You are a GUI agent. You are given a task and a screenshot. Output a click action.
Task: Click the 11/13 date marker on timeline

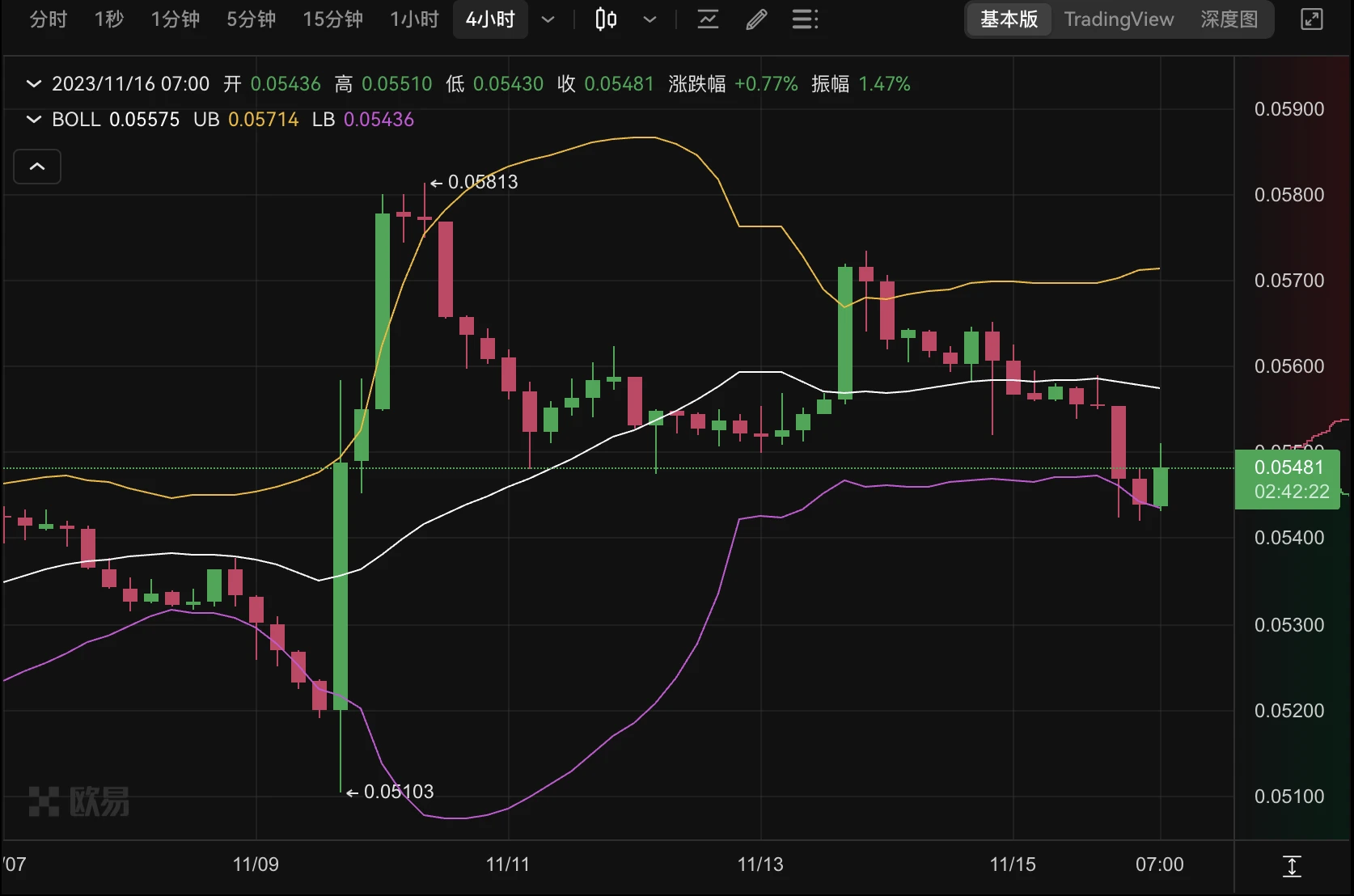pos(760,864)
